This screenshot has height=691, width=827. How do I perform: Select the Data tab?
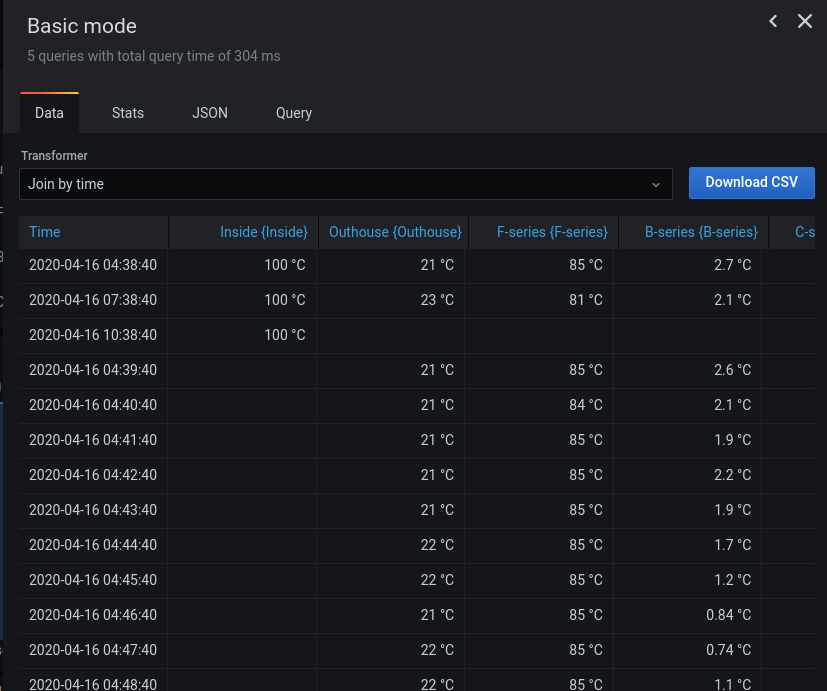click(x=48, y=113)
